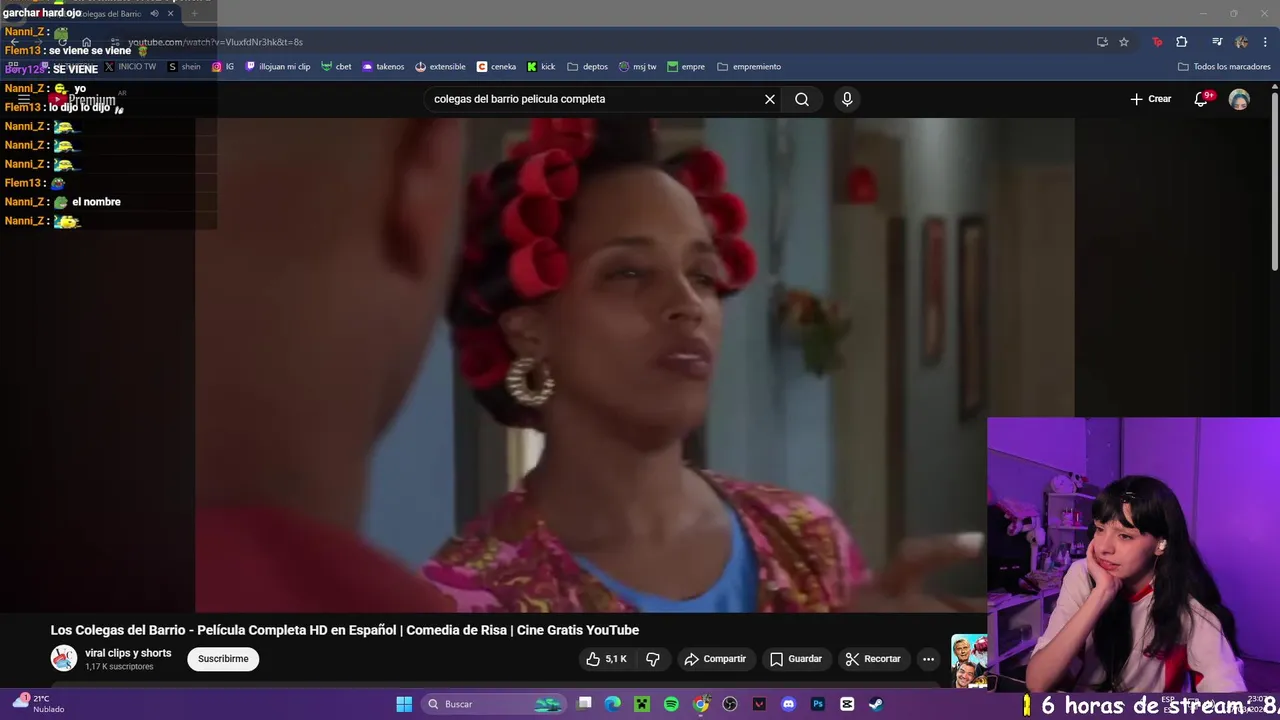The height and width of the screenshot is (720, 1280).
Task: Open the media controls playlist icon
Action: click(x=1217, y=42)
